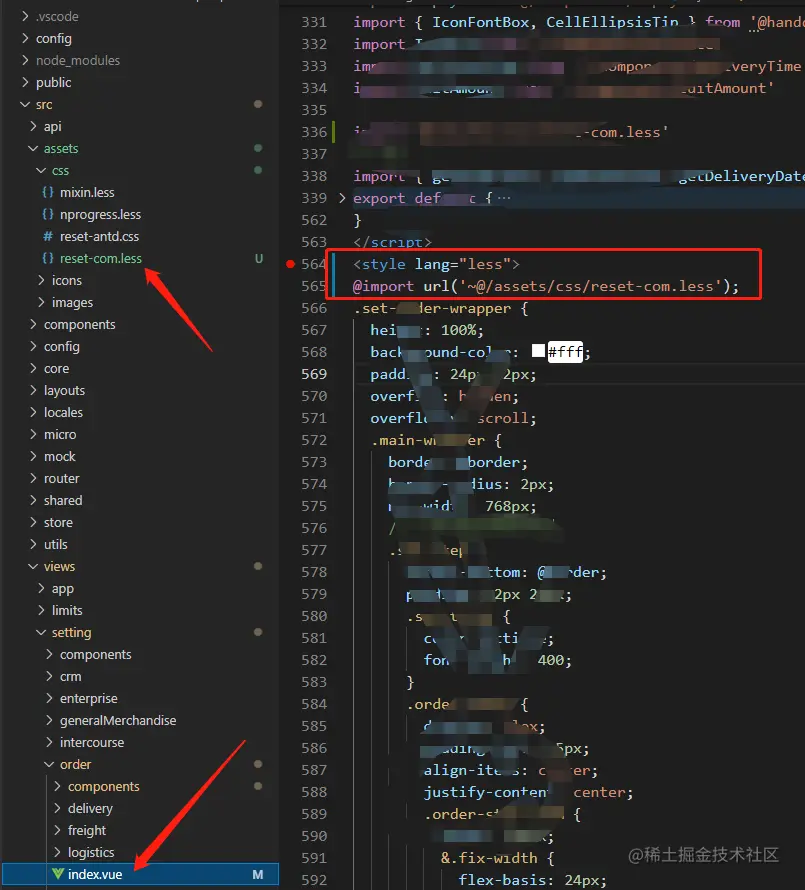This screenshot has width=805, height=890.
Task: Unfold the collapsed export default block
Action: coord(342,198)
